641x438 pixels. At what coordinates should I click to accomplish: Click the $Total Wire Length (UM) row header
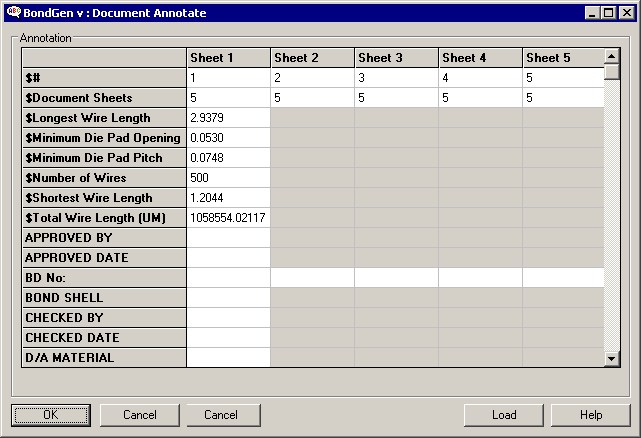(104, 218)
